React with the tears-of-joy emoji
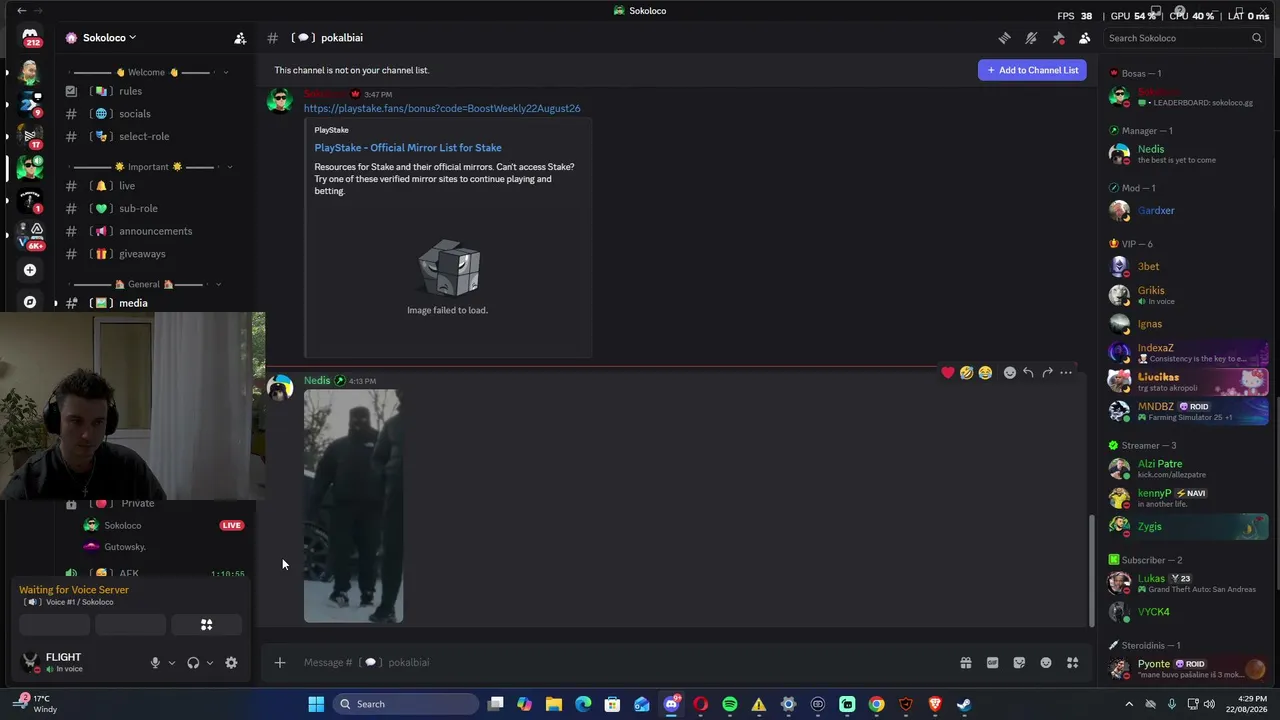This screenshot has height=720, width=1280. pyautogui.click(x=985, y=373)
